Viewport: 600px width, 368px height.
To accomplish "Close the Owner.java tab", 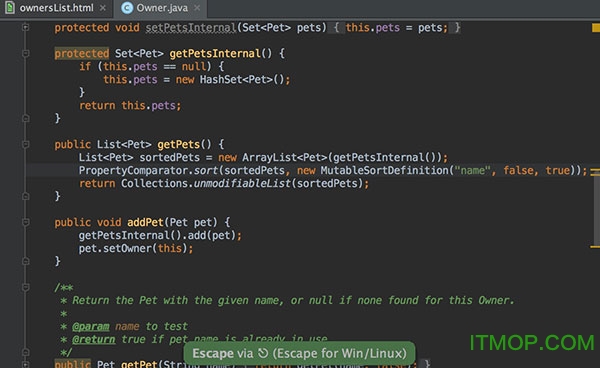I will coord(197,8).
